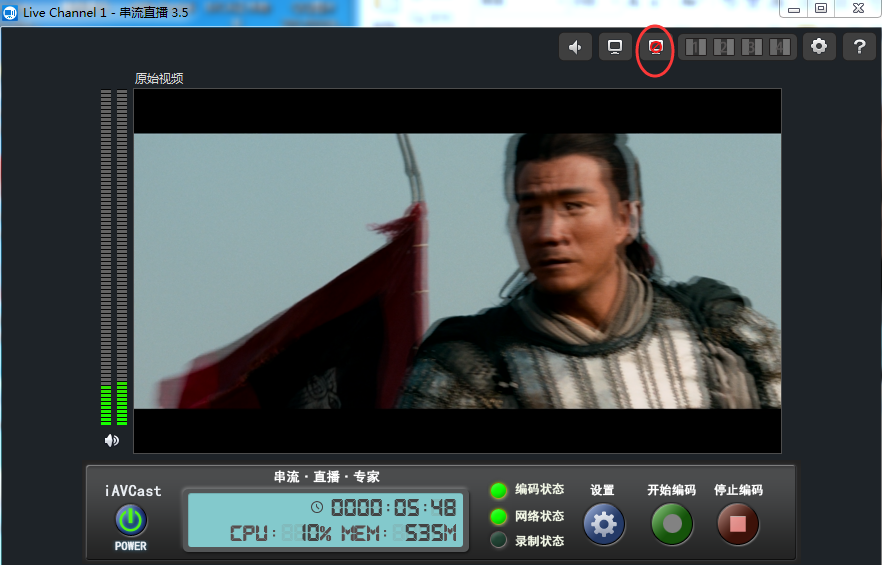
Task: Click the 录制状态 label
Action: [539, 541]
